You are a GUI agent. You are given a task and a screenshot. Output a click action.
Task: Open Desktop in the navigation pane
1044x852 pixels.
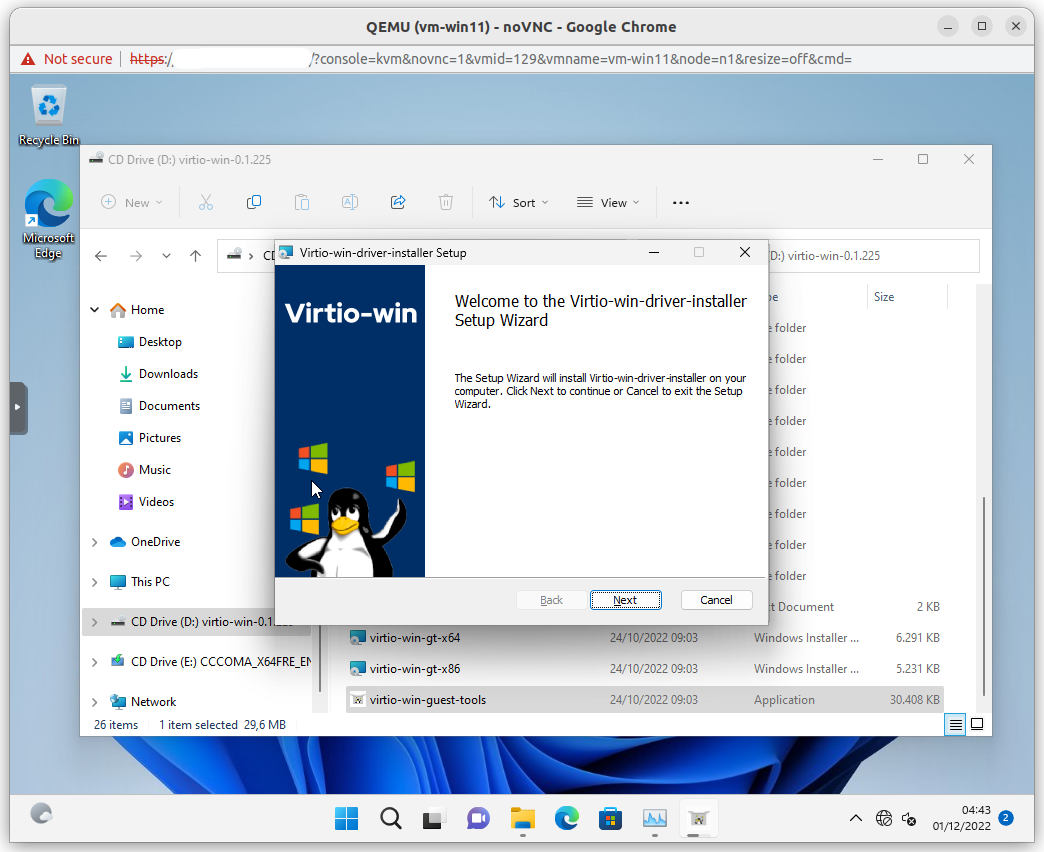(x=160, y=341)
